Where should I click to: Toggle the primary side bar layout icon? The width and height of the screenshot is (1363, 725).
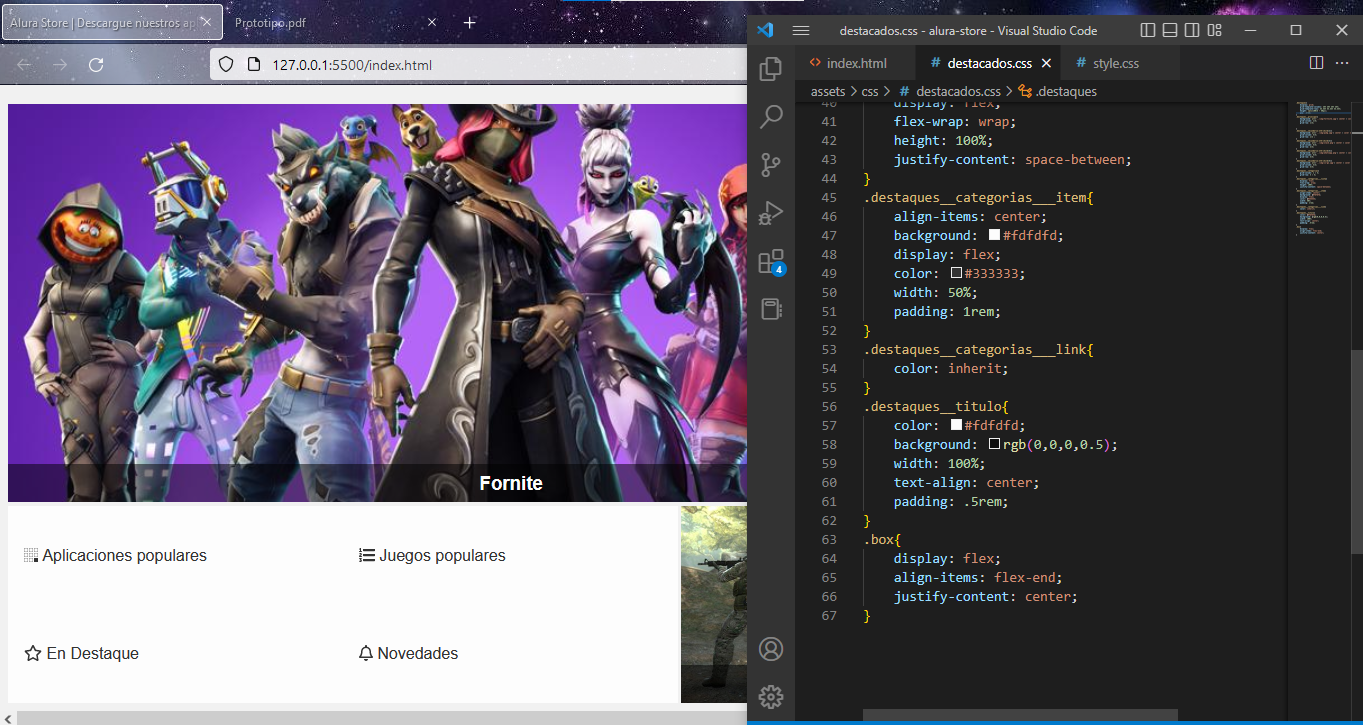coord(1148,30)
